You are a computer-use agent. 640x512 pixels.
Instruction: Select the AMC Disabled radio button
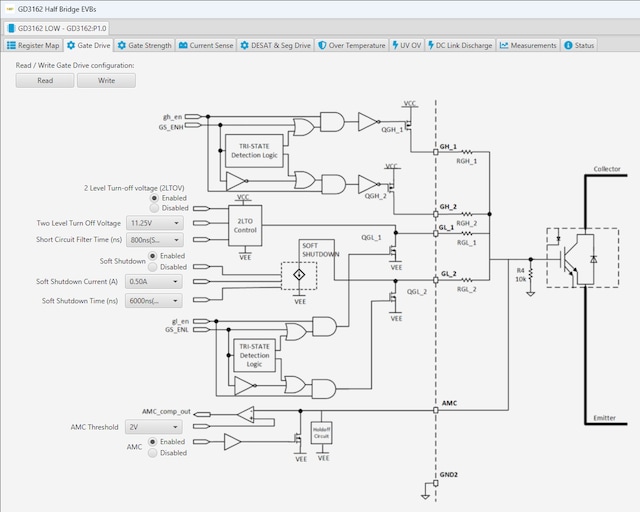(x=154, y=453)
